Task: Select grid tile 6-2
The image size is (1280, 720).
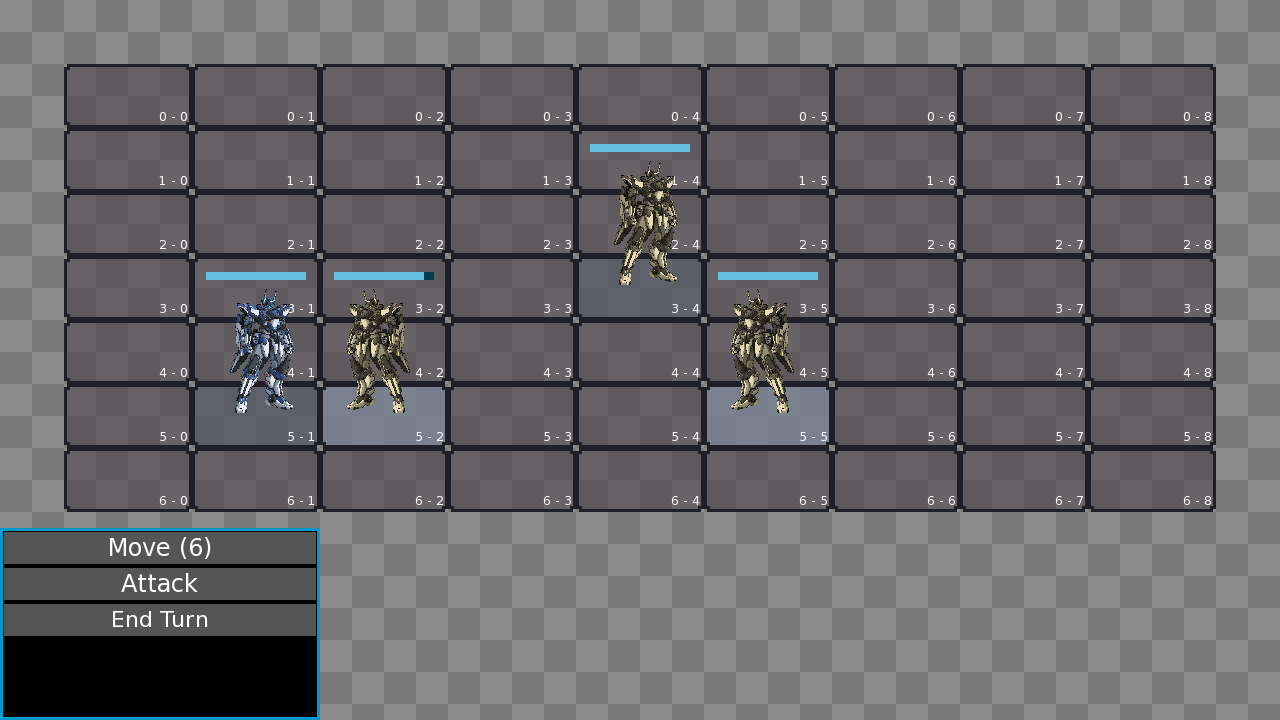Action: point(384,480)
